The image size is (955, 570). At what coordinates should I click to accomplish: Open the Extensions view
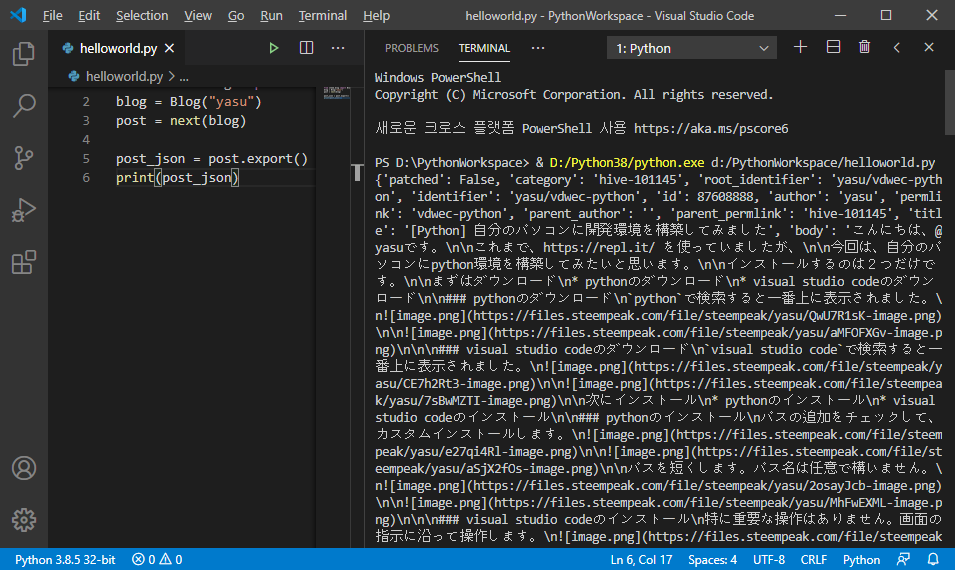click(x=24, y=262)
